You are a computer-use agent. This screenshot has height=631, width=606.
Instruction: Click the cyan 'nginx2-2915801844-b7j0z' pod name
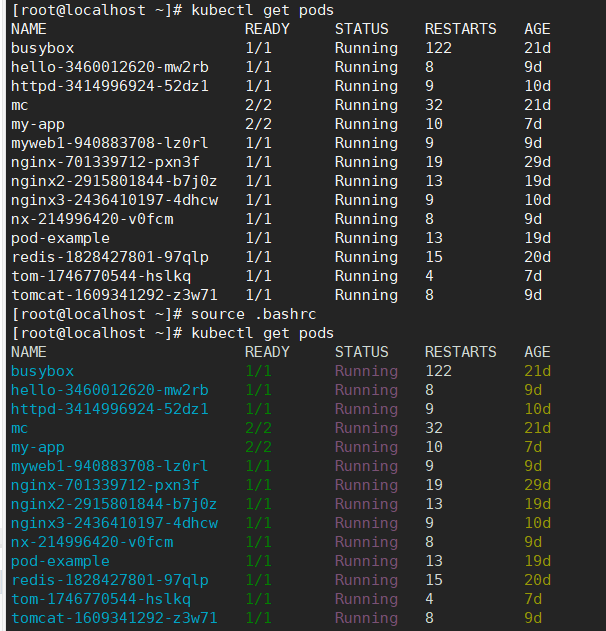click(x=114, y=504)
